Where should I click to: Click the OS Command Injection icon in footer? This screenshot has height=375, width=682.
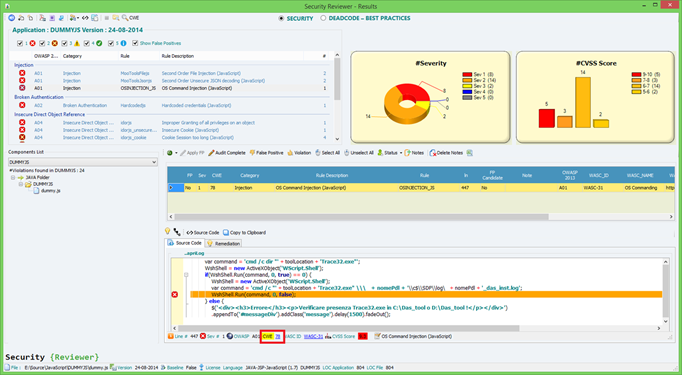tap(378, 336)
